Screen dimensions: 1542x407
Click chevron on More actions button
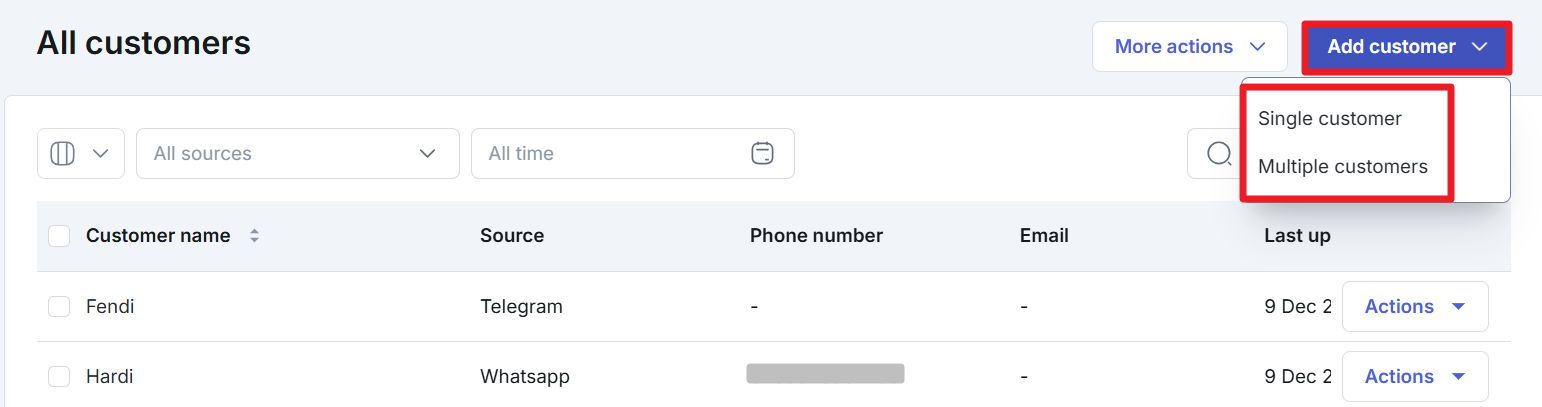[1258, 47]
